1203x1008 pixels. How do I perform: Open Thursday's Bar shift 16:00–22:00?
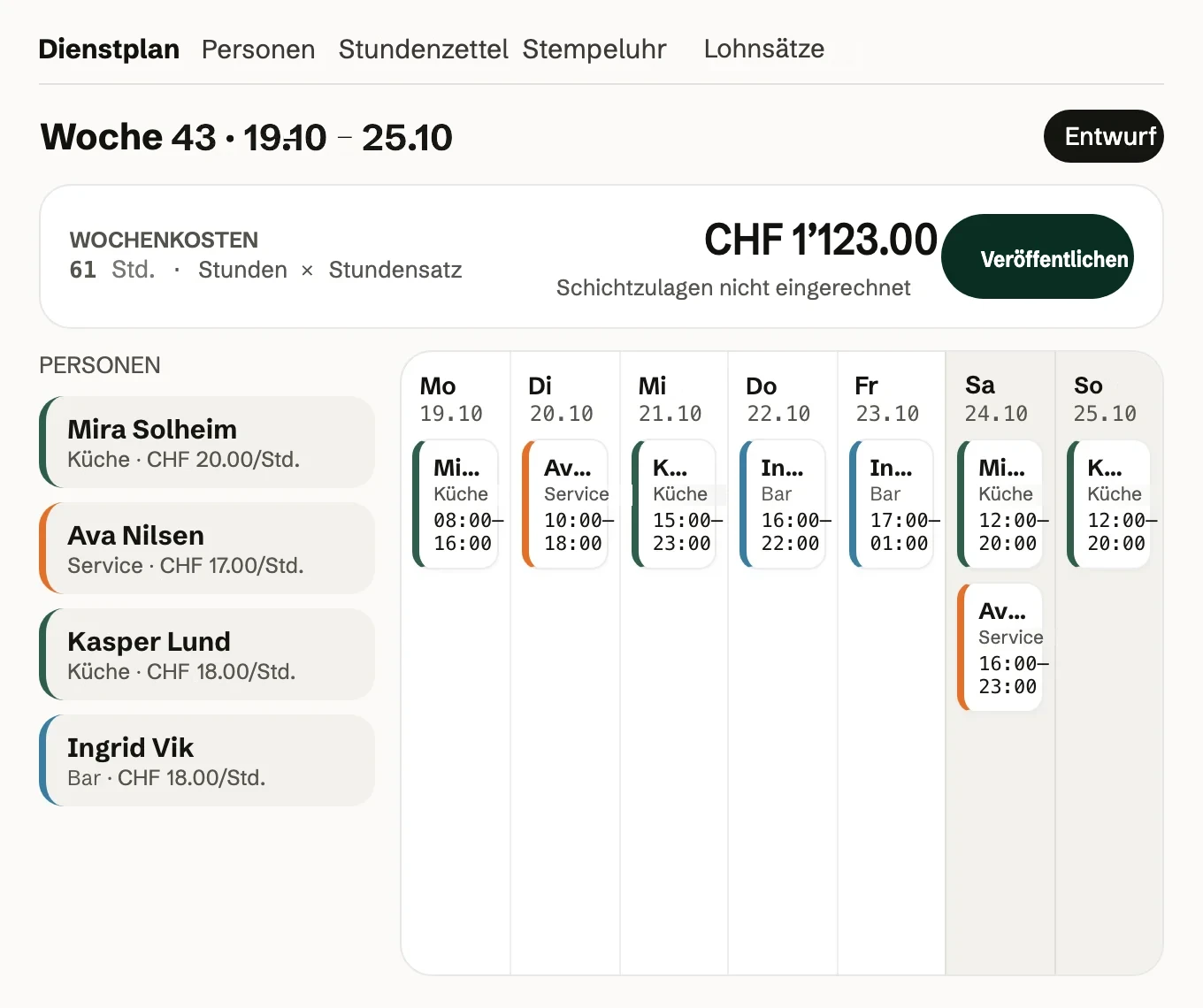(783, 504)
